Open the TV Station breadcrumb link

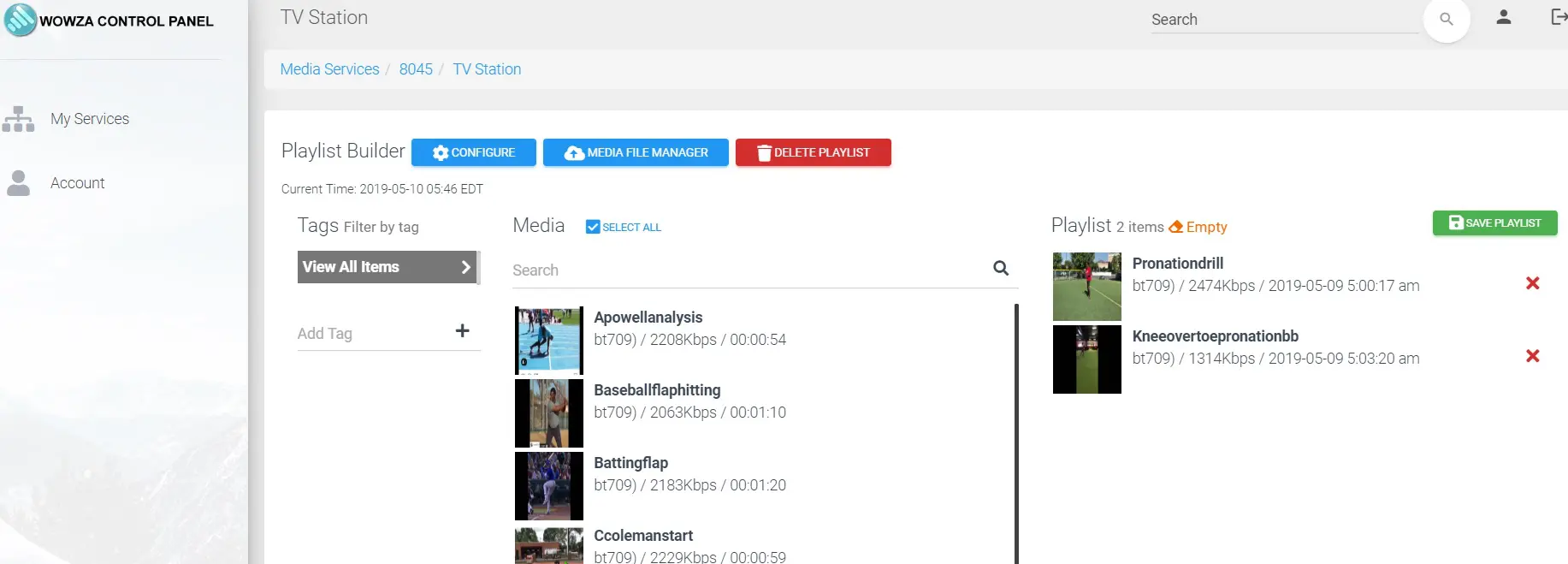(x=487, y=69)
